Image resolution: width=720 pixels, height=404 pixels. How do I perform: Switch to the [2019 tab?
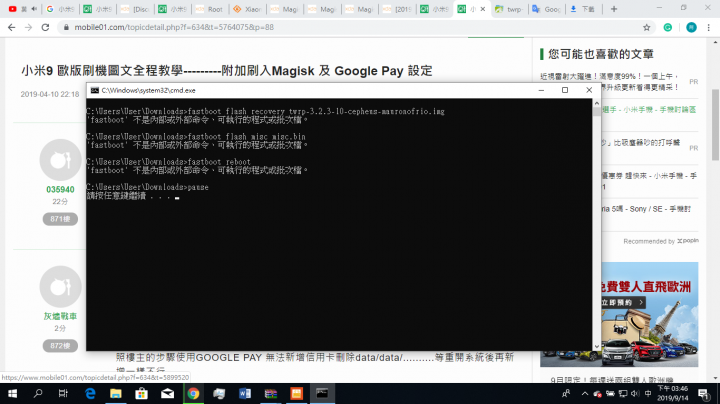(x=398, y=9)
